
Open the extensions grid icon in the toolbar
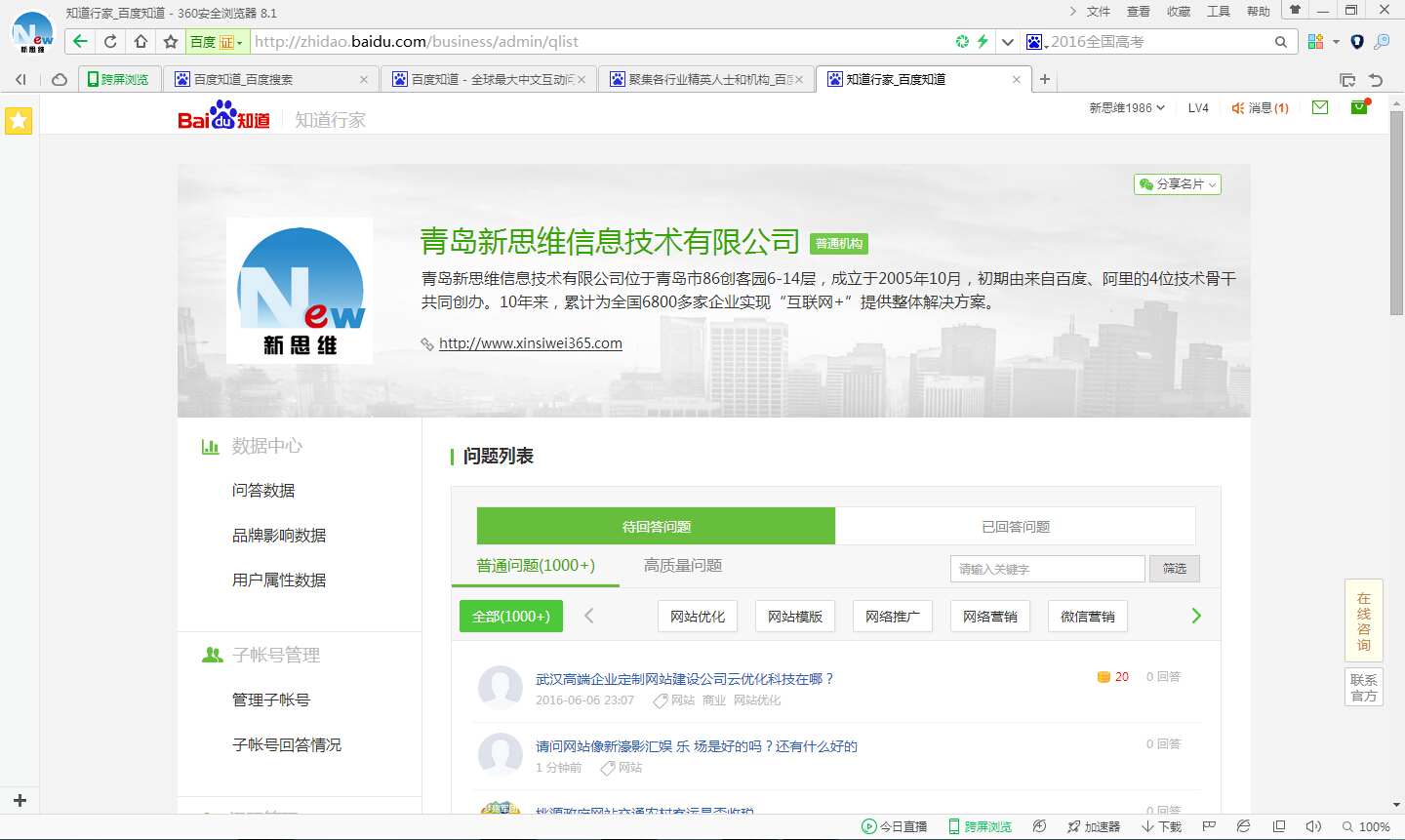click(x=1315, y=41)
